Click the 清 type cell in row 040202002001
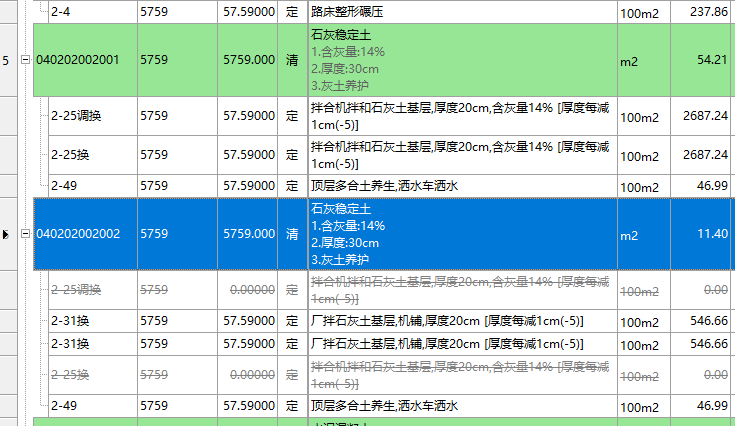 click(x=292, y=60)
